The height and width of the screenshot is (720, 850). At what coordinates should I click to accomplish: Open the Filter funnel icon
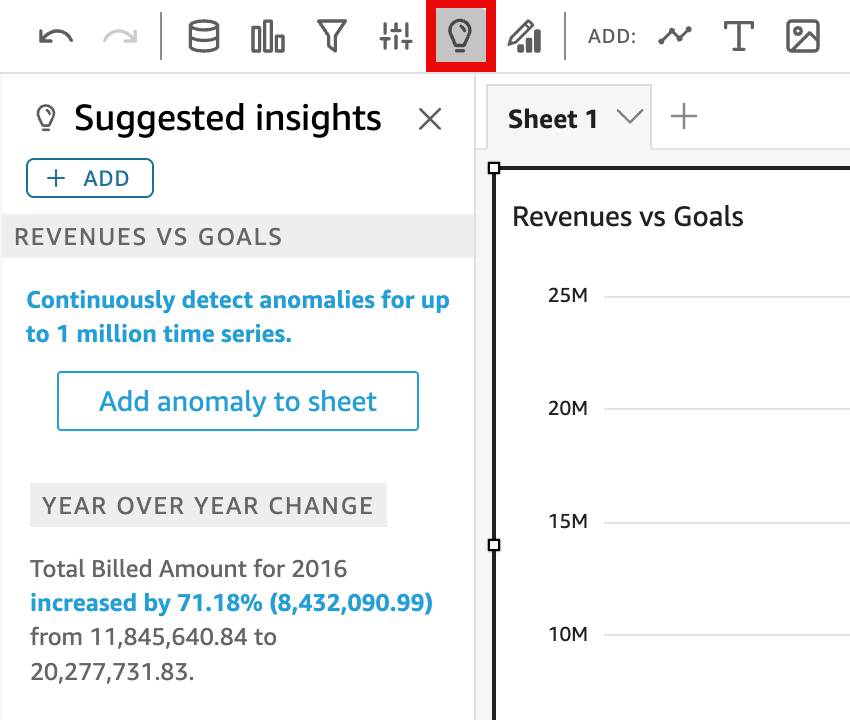pos(332,36)
